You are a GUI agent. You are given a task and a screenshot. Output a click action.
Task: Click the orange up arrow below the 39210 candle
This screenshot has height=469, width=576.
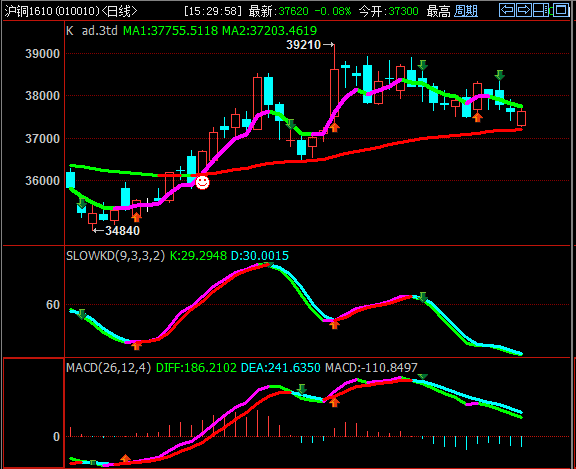coord(334,127)
